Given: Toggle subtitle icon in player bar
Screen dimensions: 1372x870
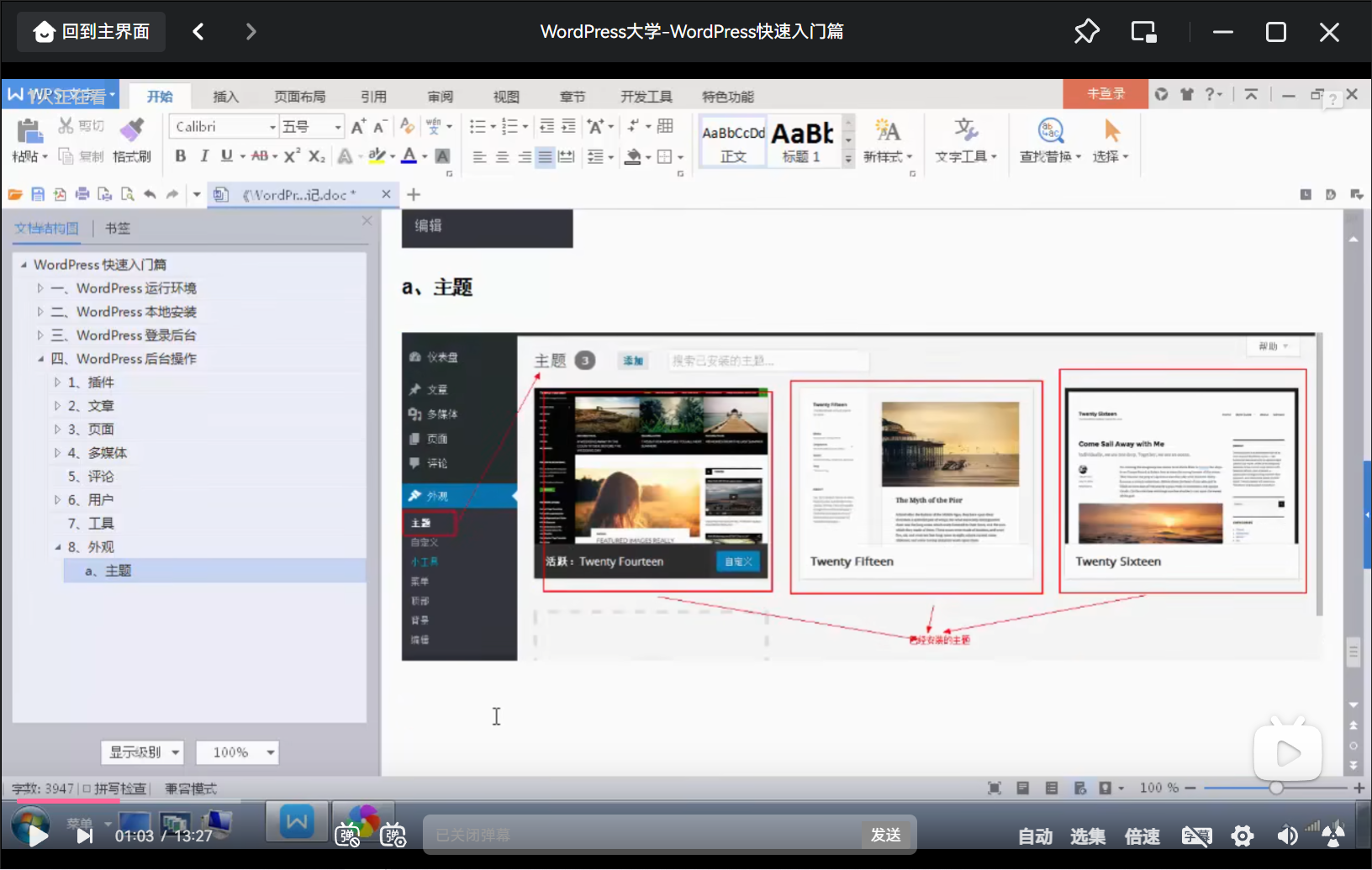Looking at the screenshot, I should 1197,836.
